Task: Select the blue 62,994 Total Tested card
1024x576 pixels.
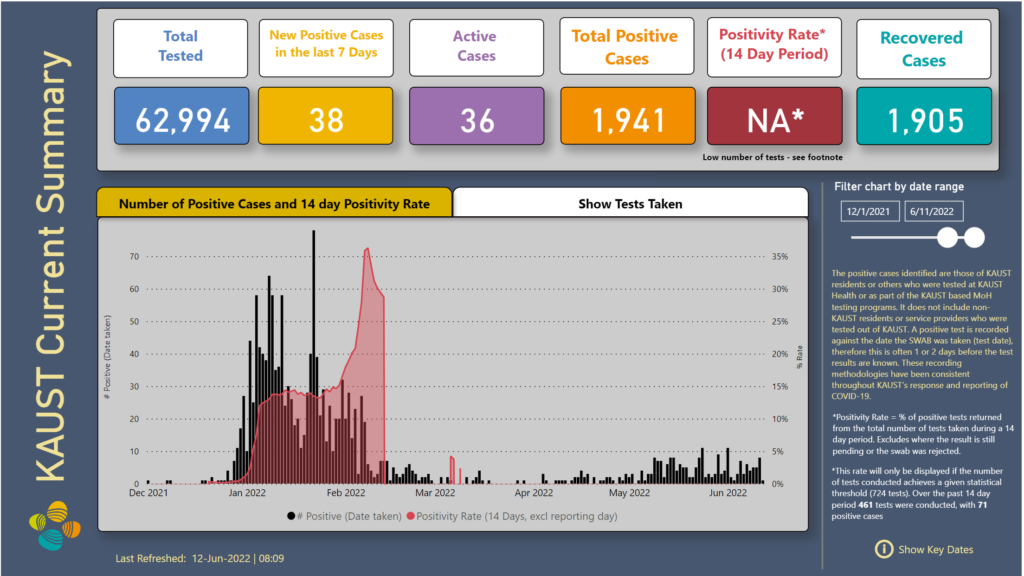Action: point(180,120)
